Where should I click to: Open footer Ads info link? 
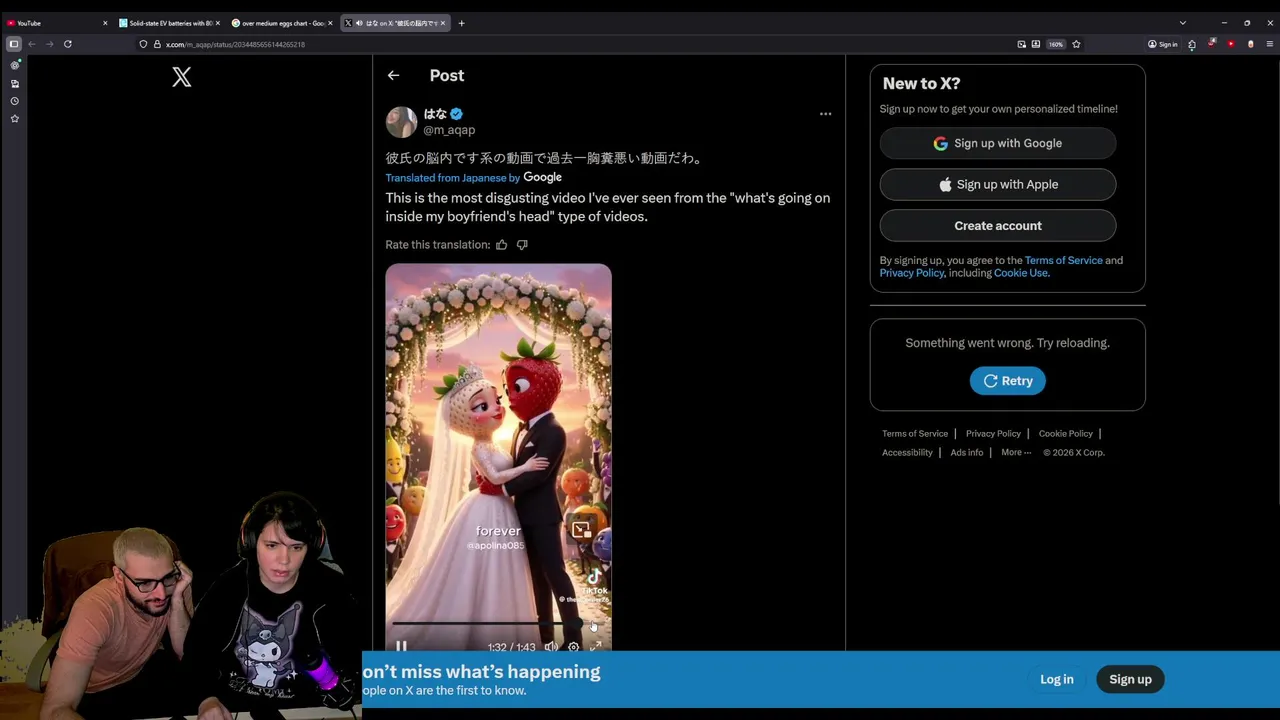click(967, 453)
